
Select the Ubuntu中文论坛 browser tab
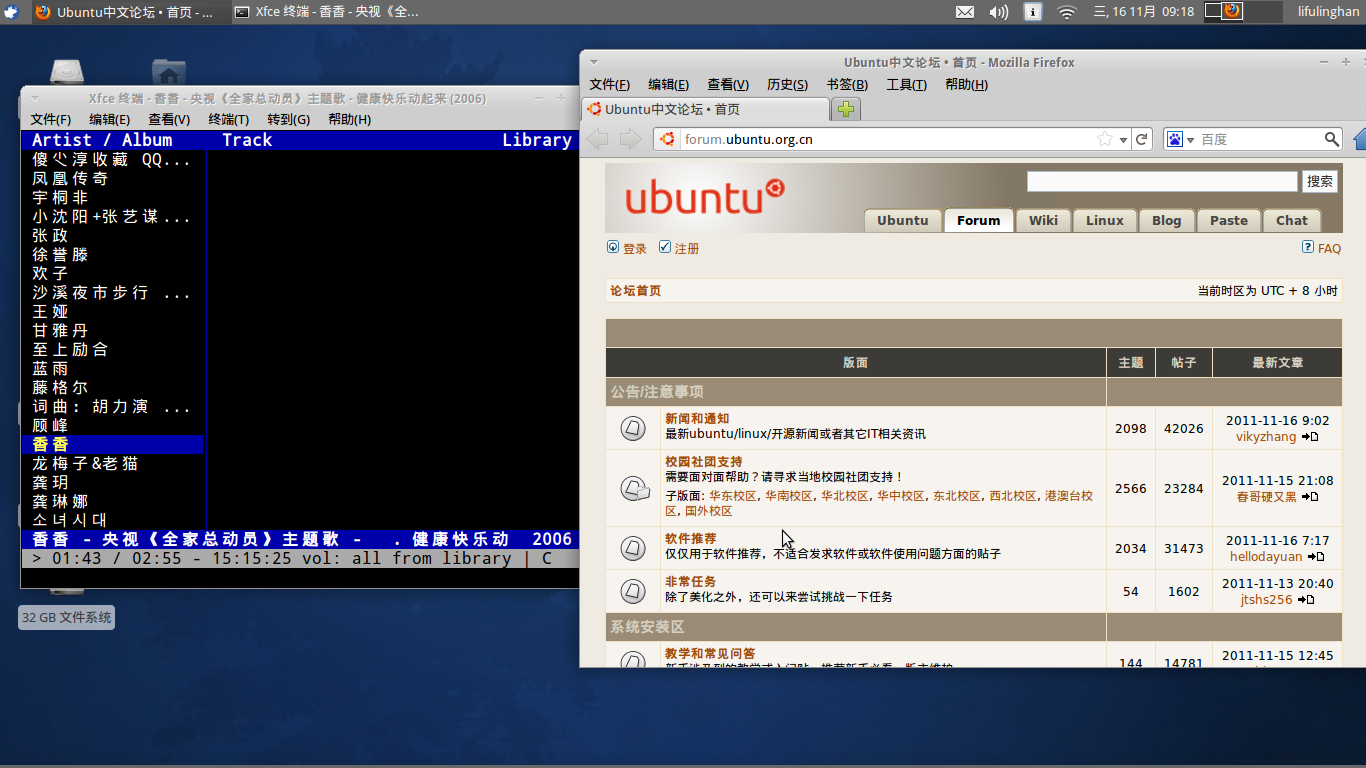coord(705,109)
